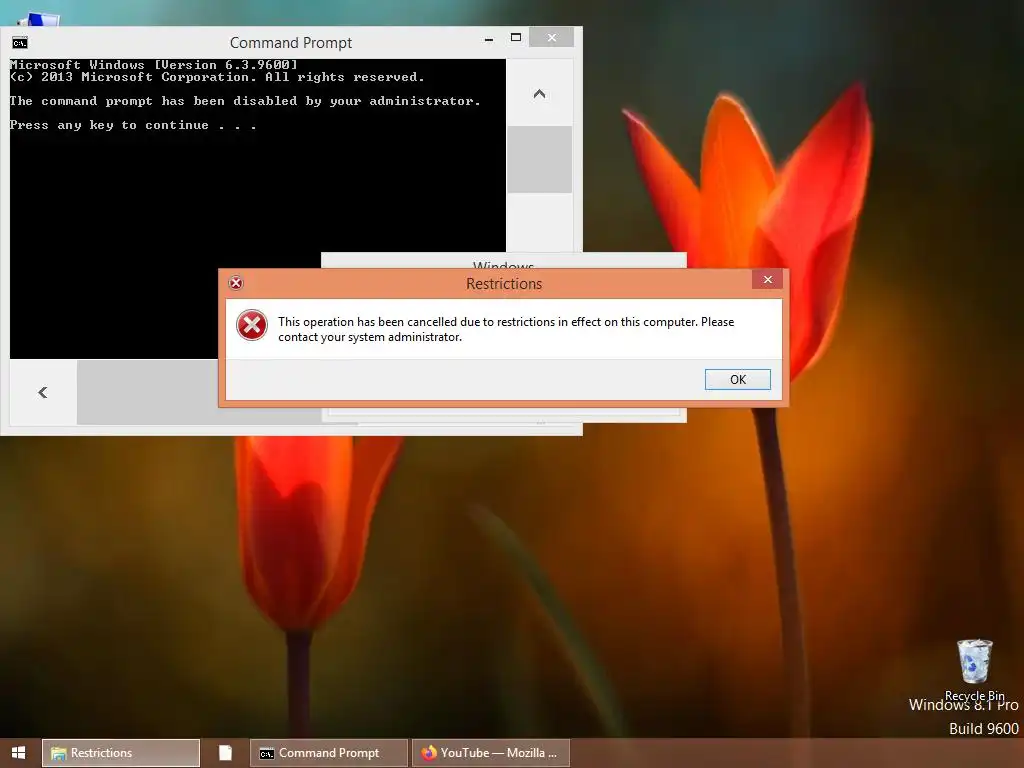Click the Command Prompt horizontal scrollbar thumb
The height and width of the screenshot is (768, 1024).
tap(148, 392)
